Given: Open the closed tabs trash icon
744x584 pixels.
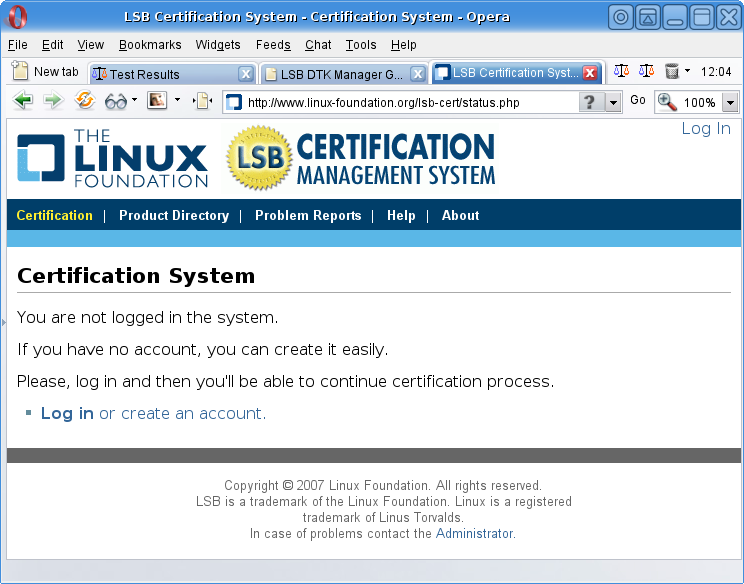Looking at the screenshot, I should pyautogui.click(x=671, y=71).
